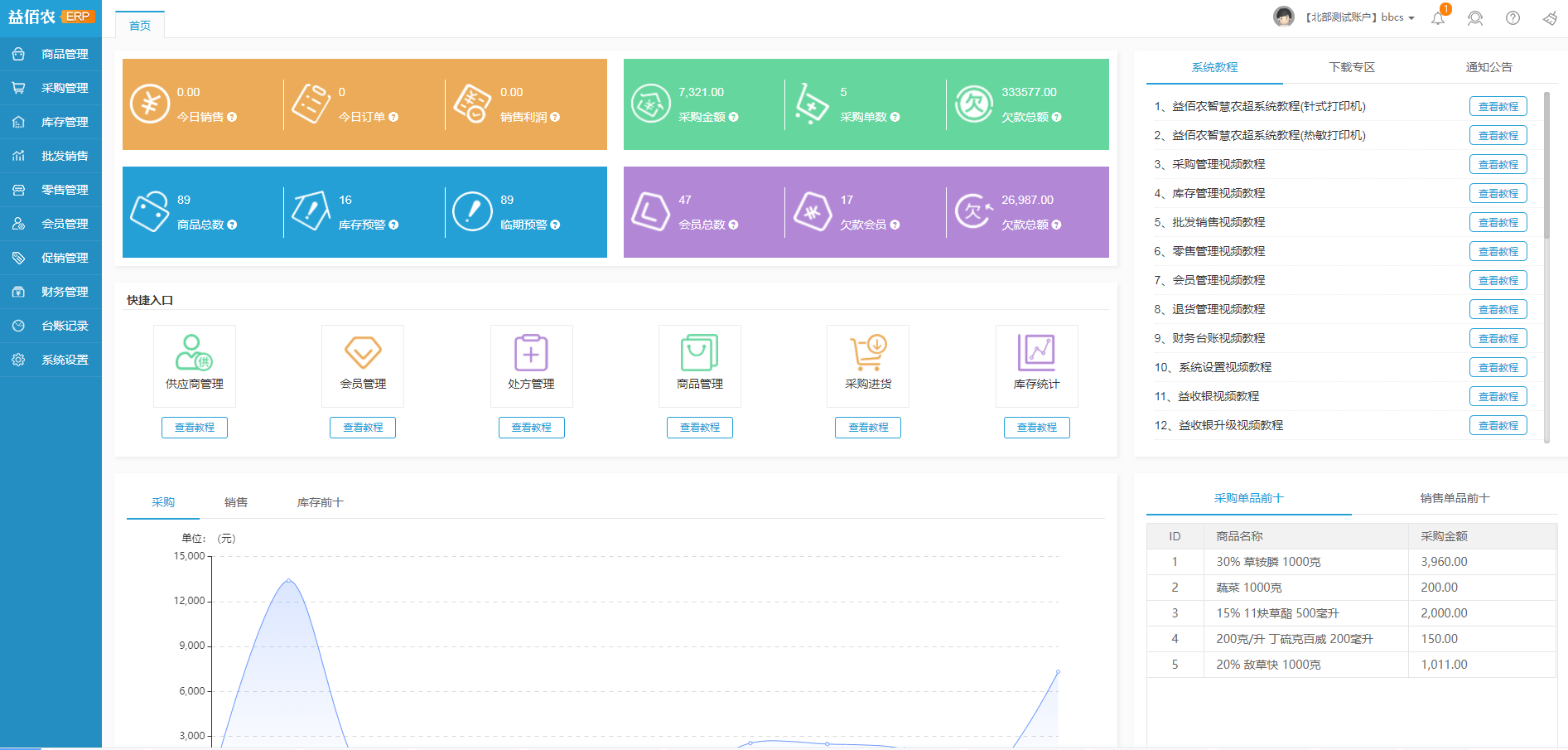Image resolution: width=1568 pixels, height=750 pixels.
Task: Click help tooltip next to 今日销售
Action: tap(232, 118)
